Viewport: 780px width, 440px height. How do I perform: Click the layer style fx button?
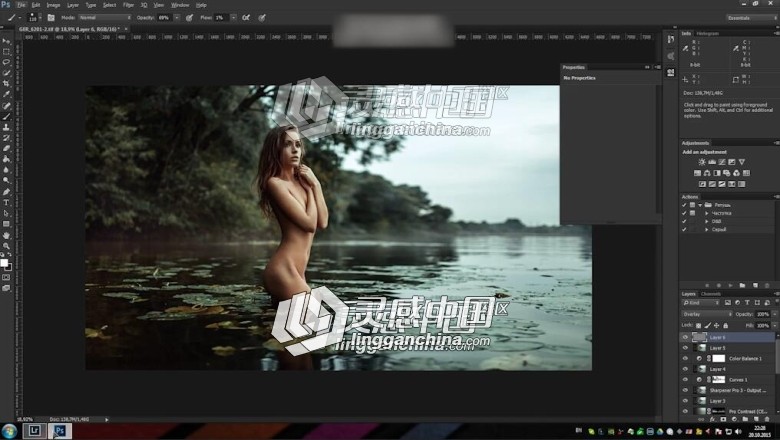tap(712, 419)
